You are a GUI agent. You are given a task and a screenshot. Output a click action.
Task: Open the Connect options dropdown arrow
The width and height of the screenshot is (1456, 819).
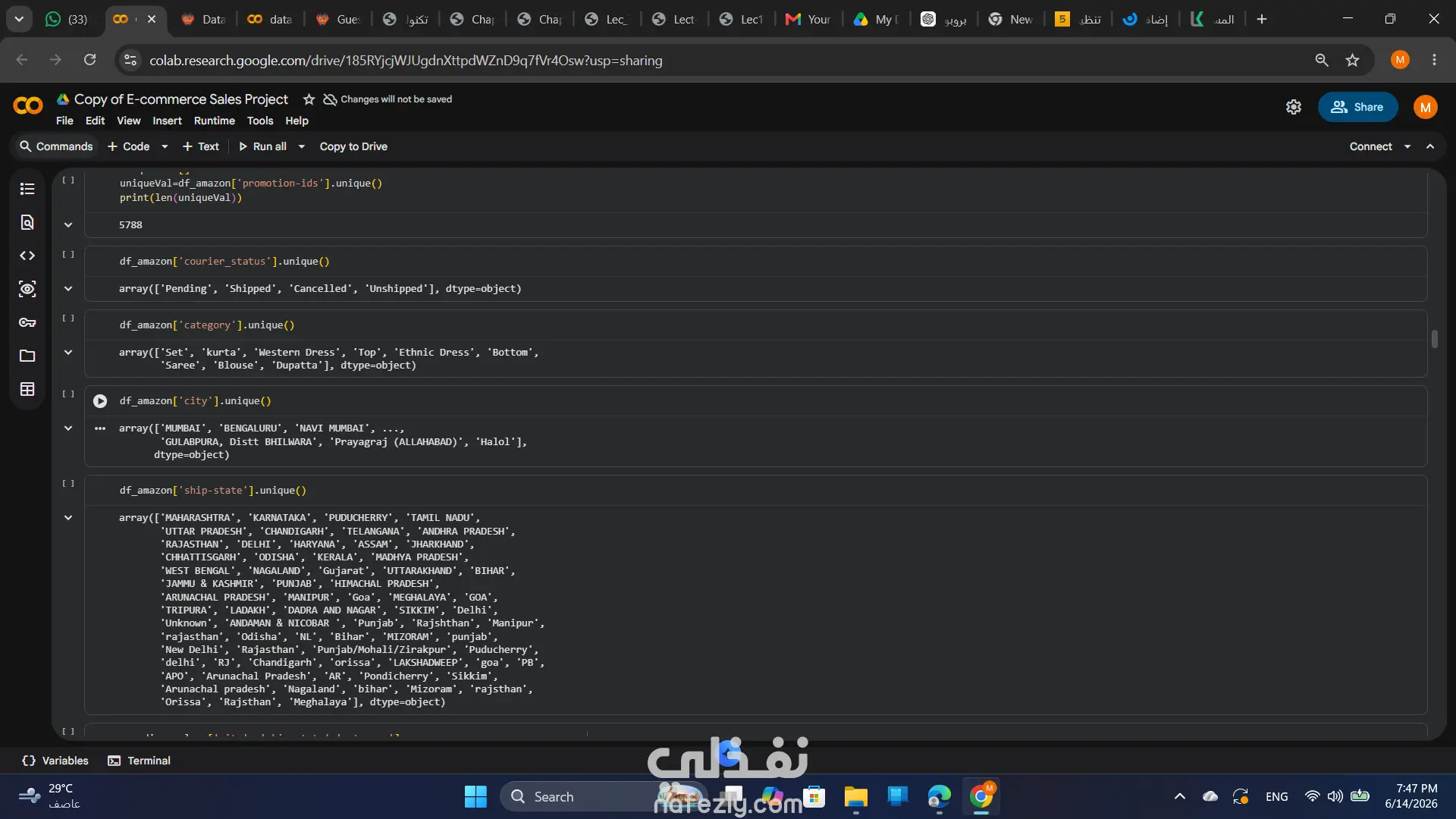click(x=1407, y=146)
